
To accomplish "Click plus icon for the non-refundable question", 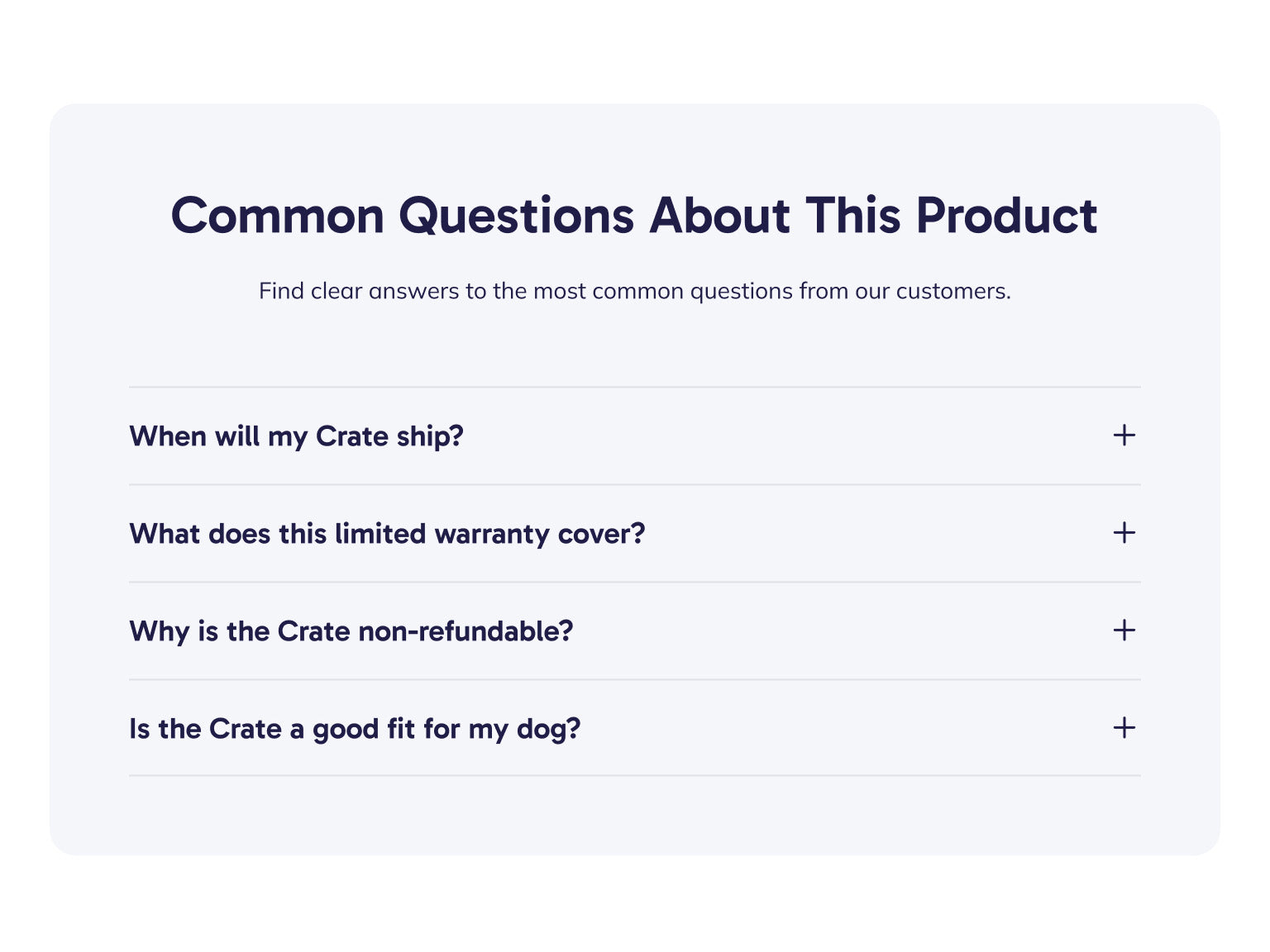I will click(1124, 630).
